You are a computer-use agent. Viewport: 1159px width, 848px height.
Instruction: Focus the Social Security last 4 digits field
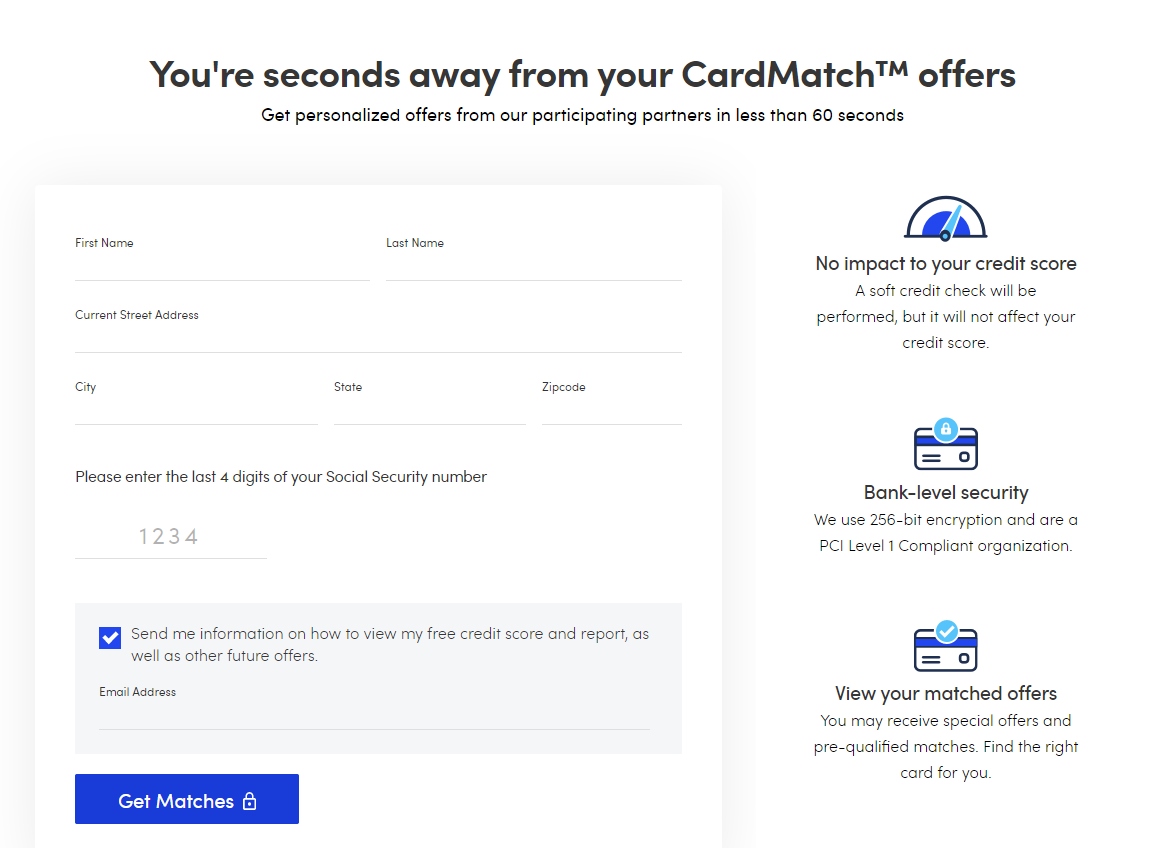(170, 537)
